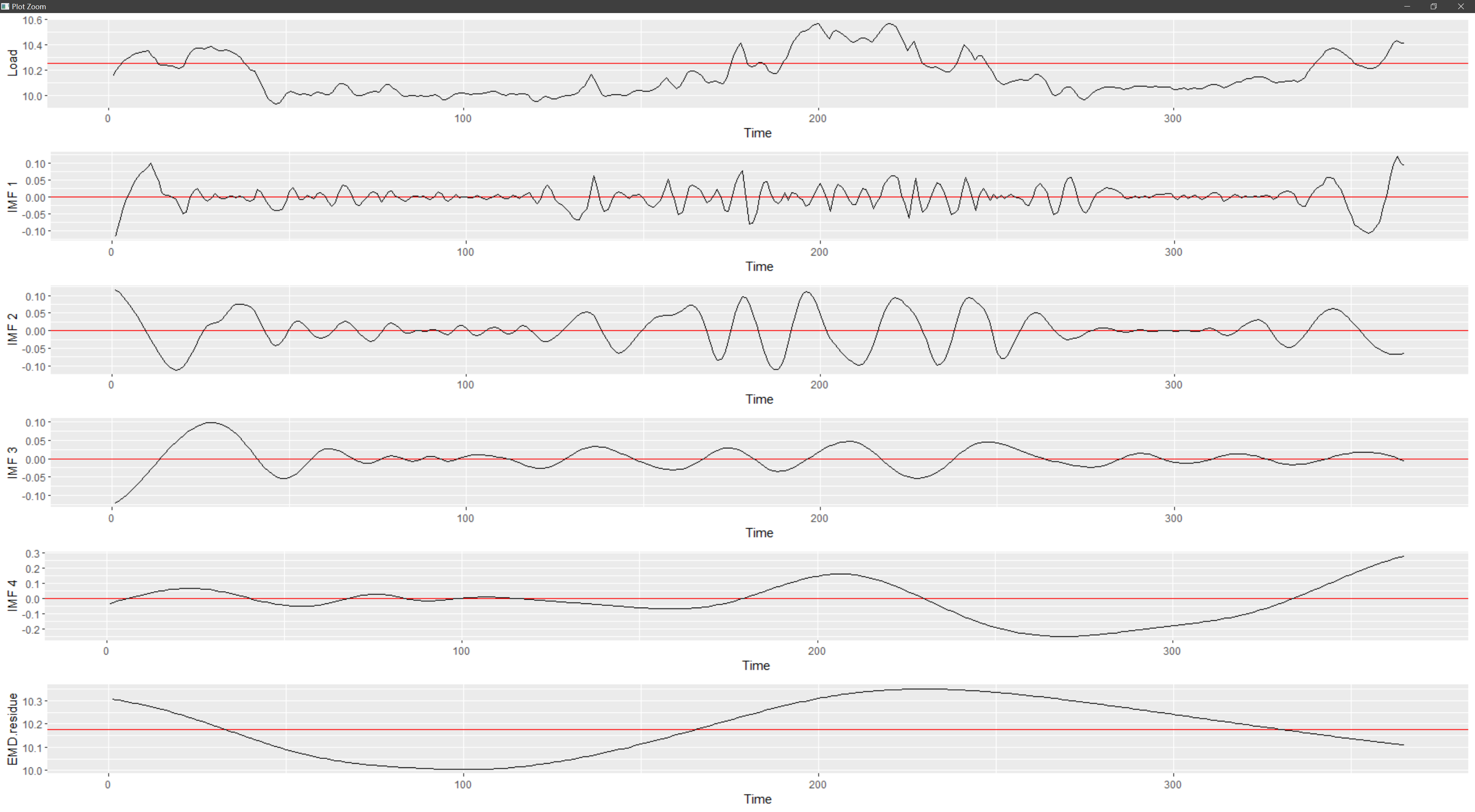
Task: Click the '300' x-axis tick under IMF 4 plot
Action: 1172,651
